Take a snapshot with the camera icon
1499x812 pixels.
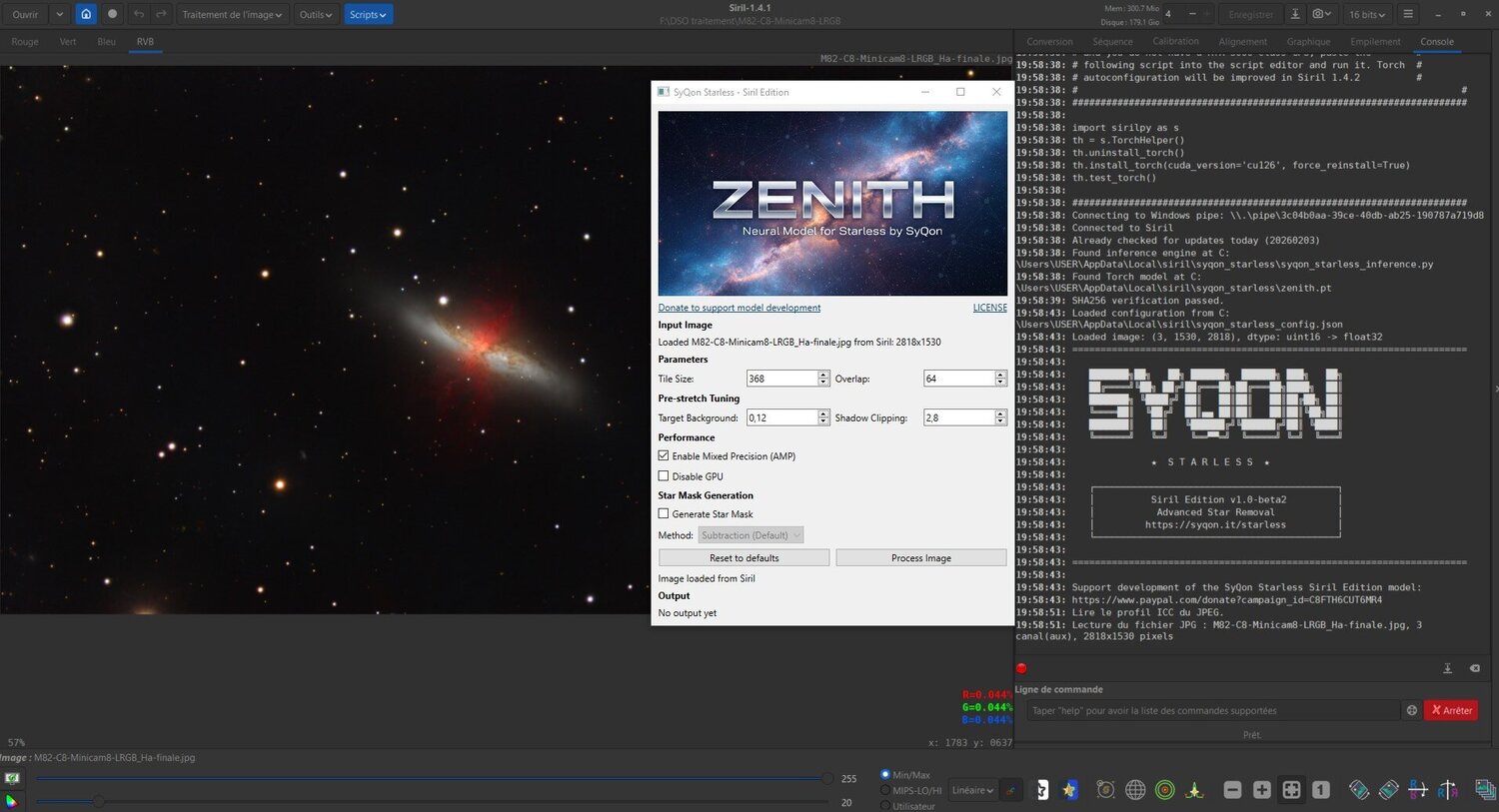(1322, 14)
